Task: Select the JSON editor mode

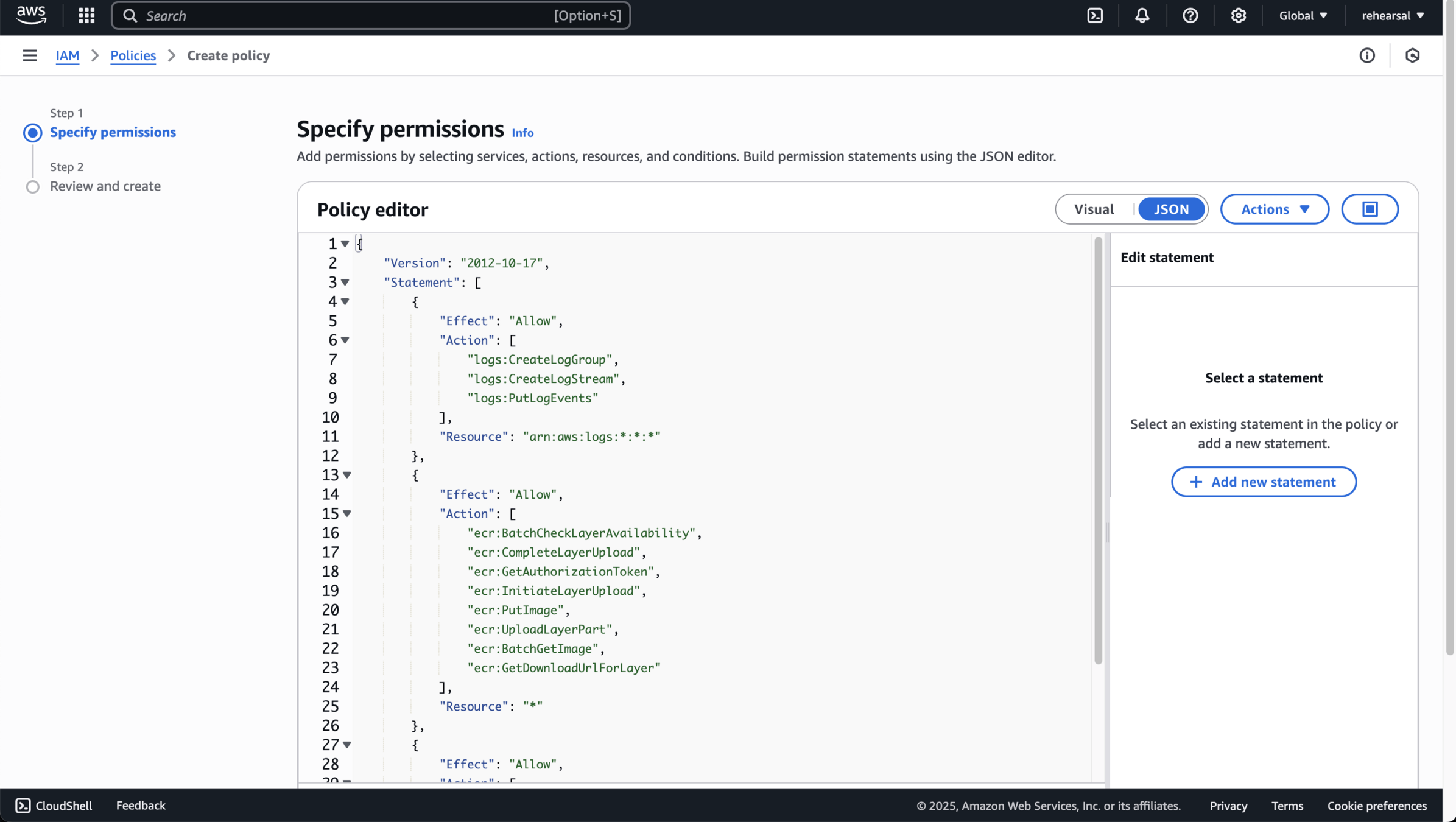Action: tap(1171, 209)
